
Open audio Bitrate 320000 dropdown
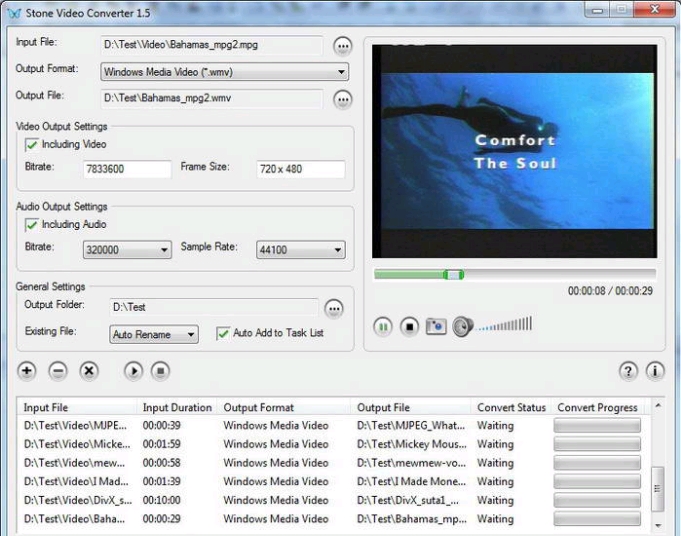click(127, 250)
